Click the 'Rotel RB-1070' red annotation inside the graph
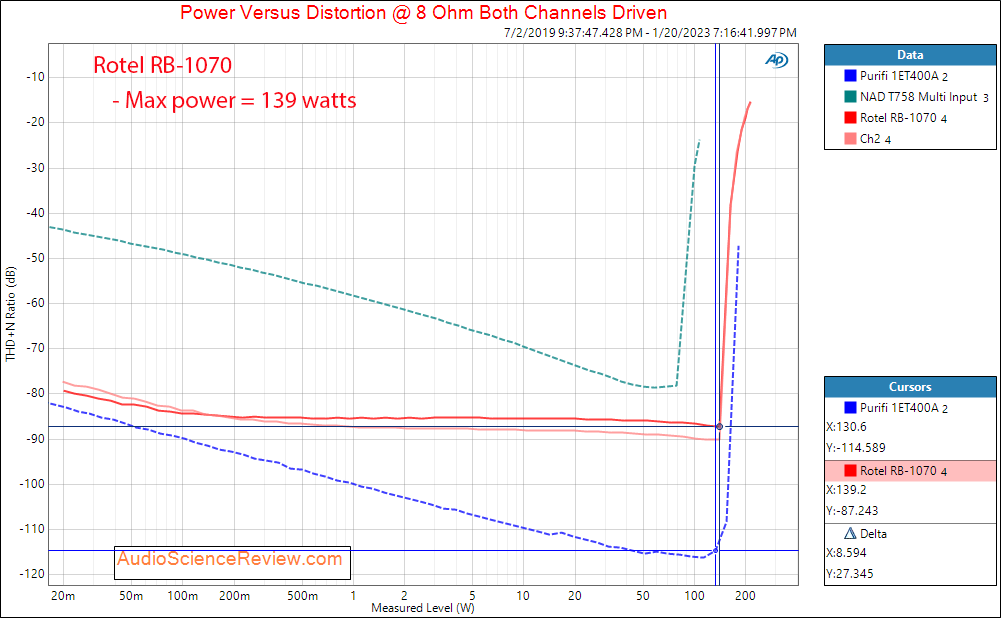 [163, 65]
